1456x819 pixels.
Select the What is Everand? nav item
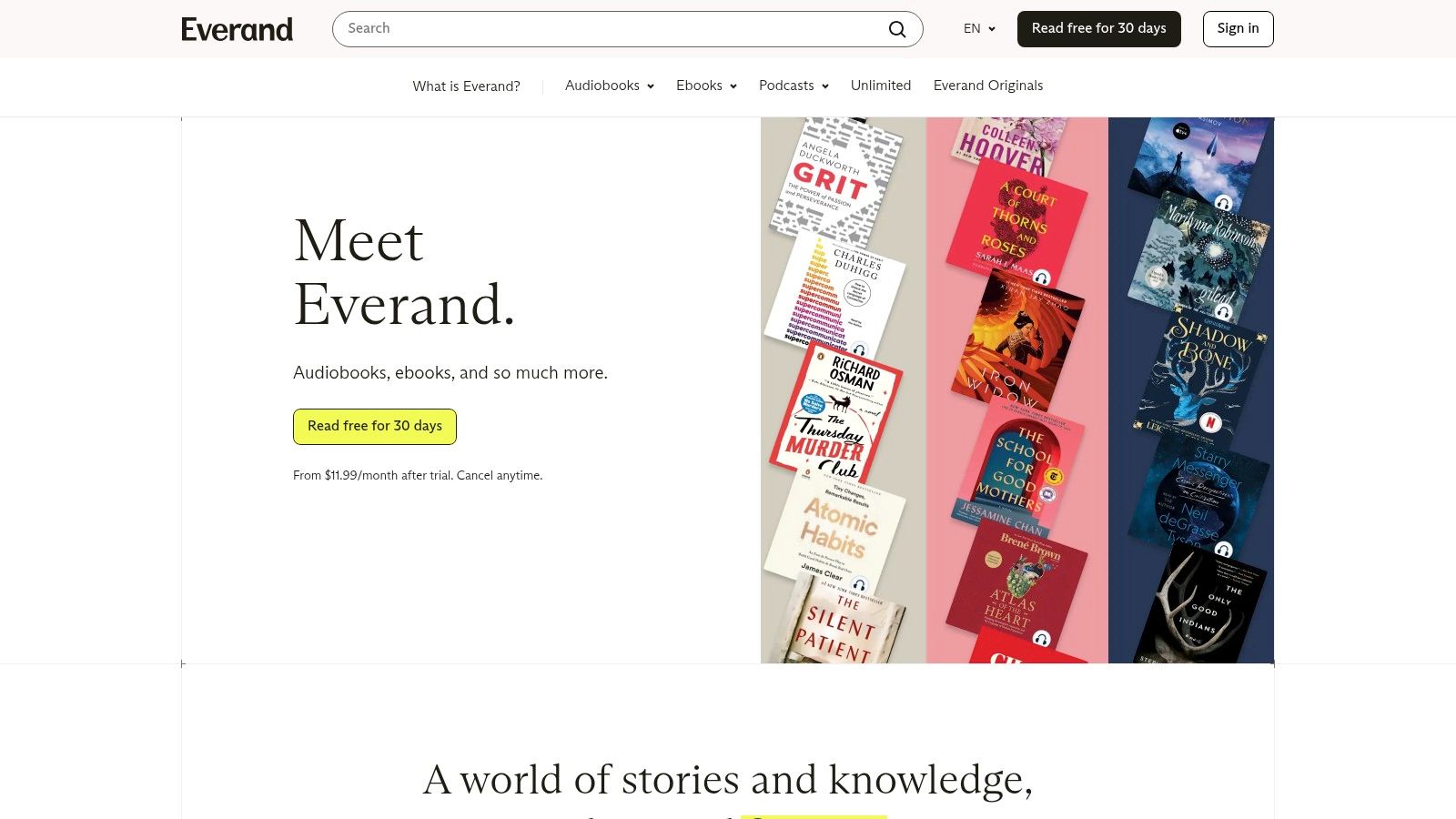(x=466, y=86)
